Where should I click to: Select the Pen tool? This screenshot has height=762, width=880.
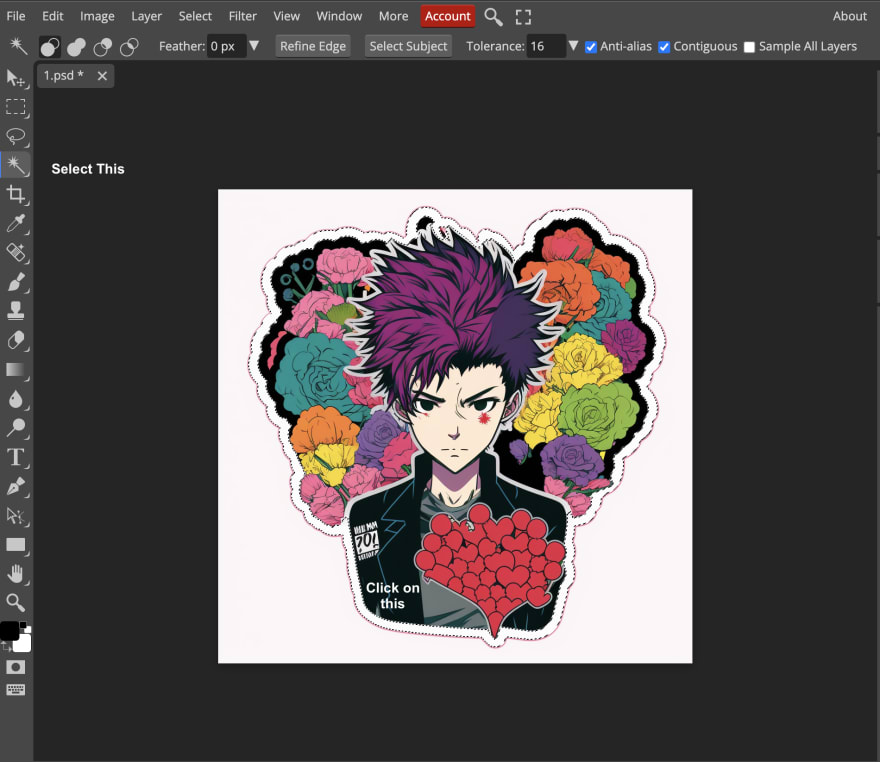pyautogui.click(x=16, y=486)
